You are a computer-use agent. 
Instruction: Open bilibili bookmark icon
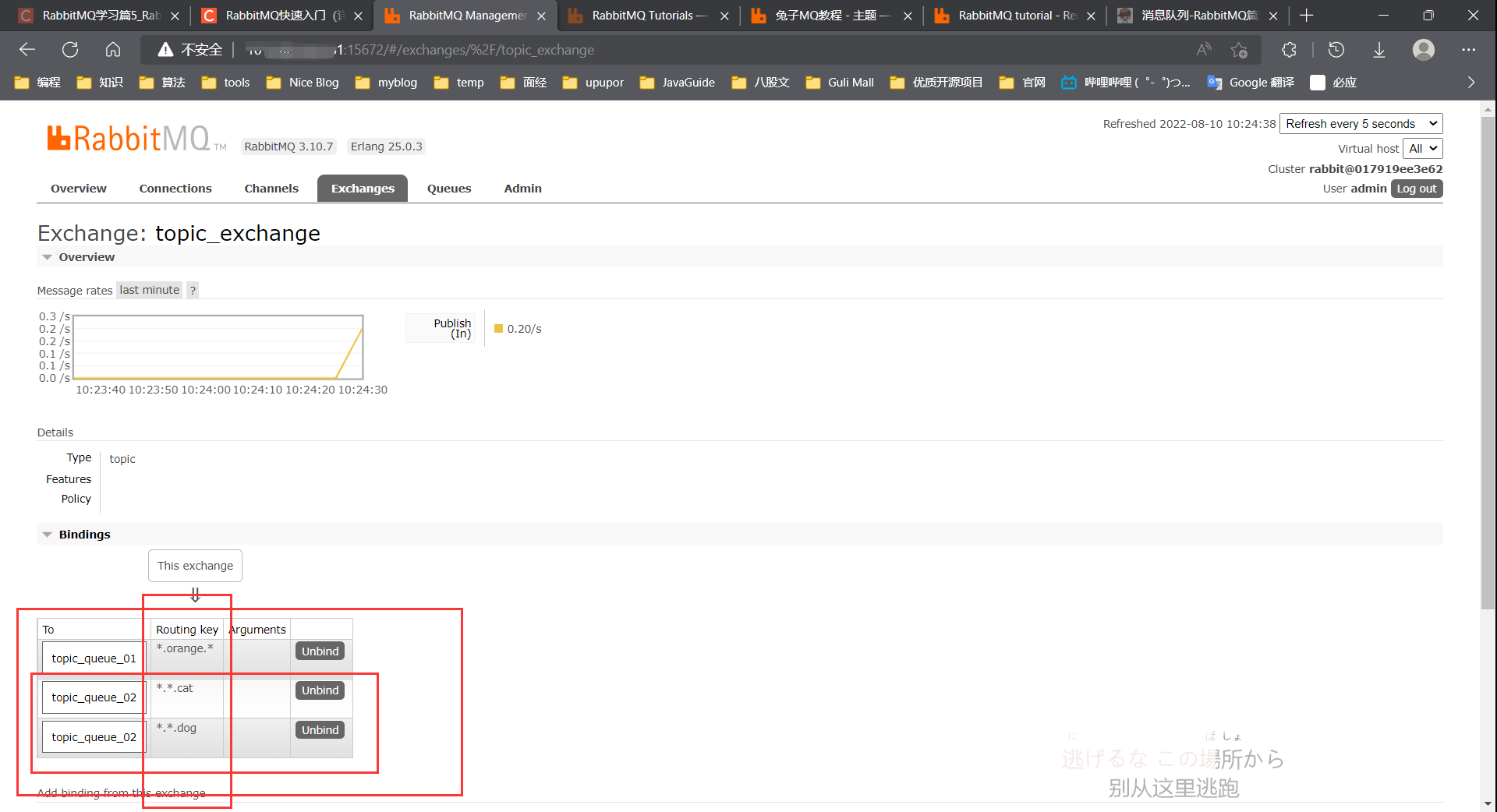click(x=1069, y=83)
